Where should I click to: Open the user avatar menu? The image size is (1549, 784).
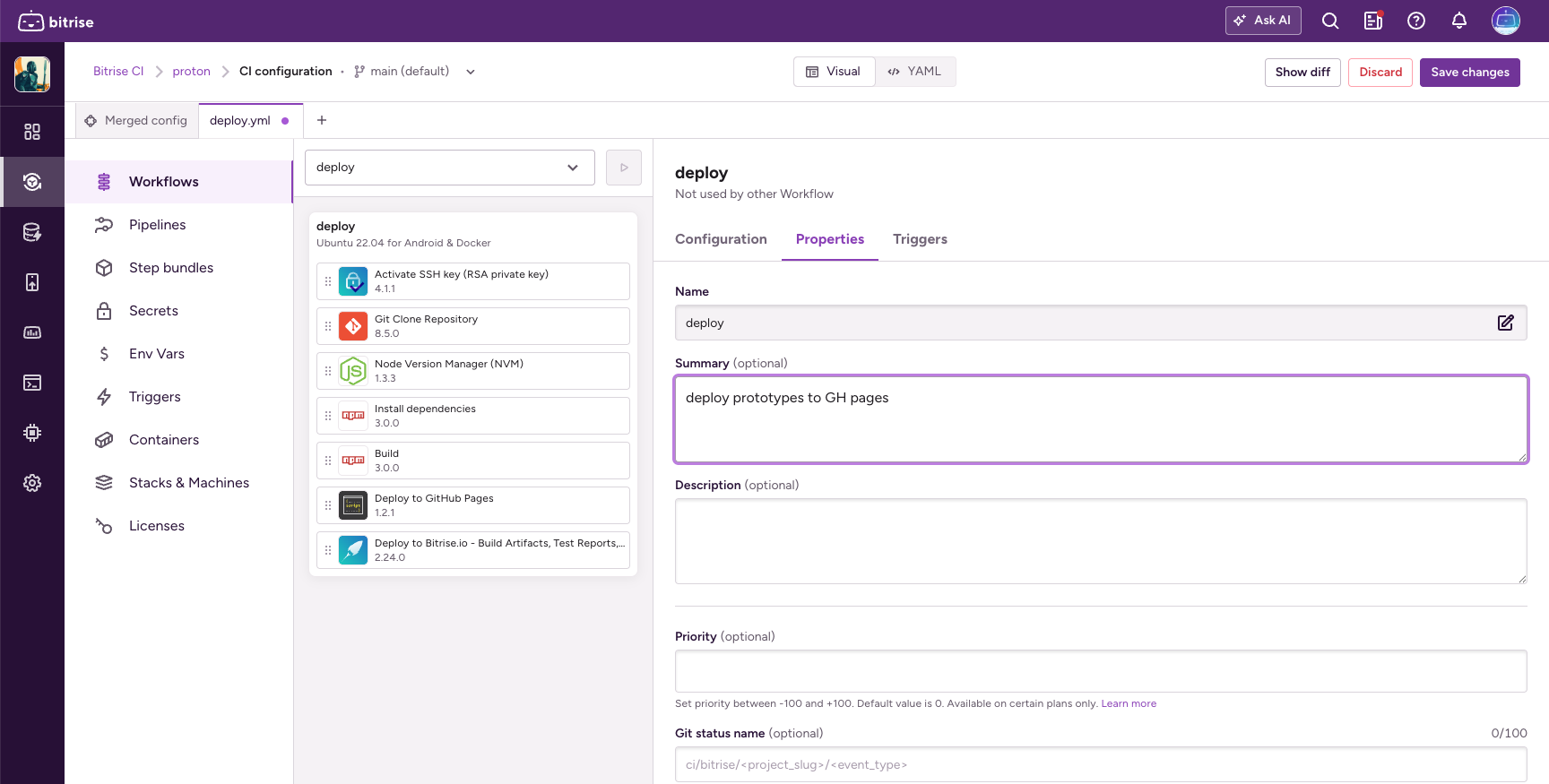1506,21
